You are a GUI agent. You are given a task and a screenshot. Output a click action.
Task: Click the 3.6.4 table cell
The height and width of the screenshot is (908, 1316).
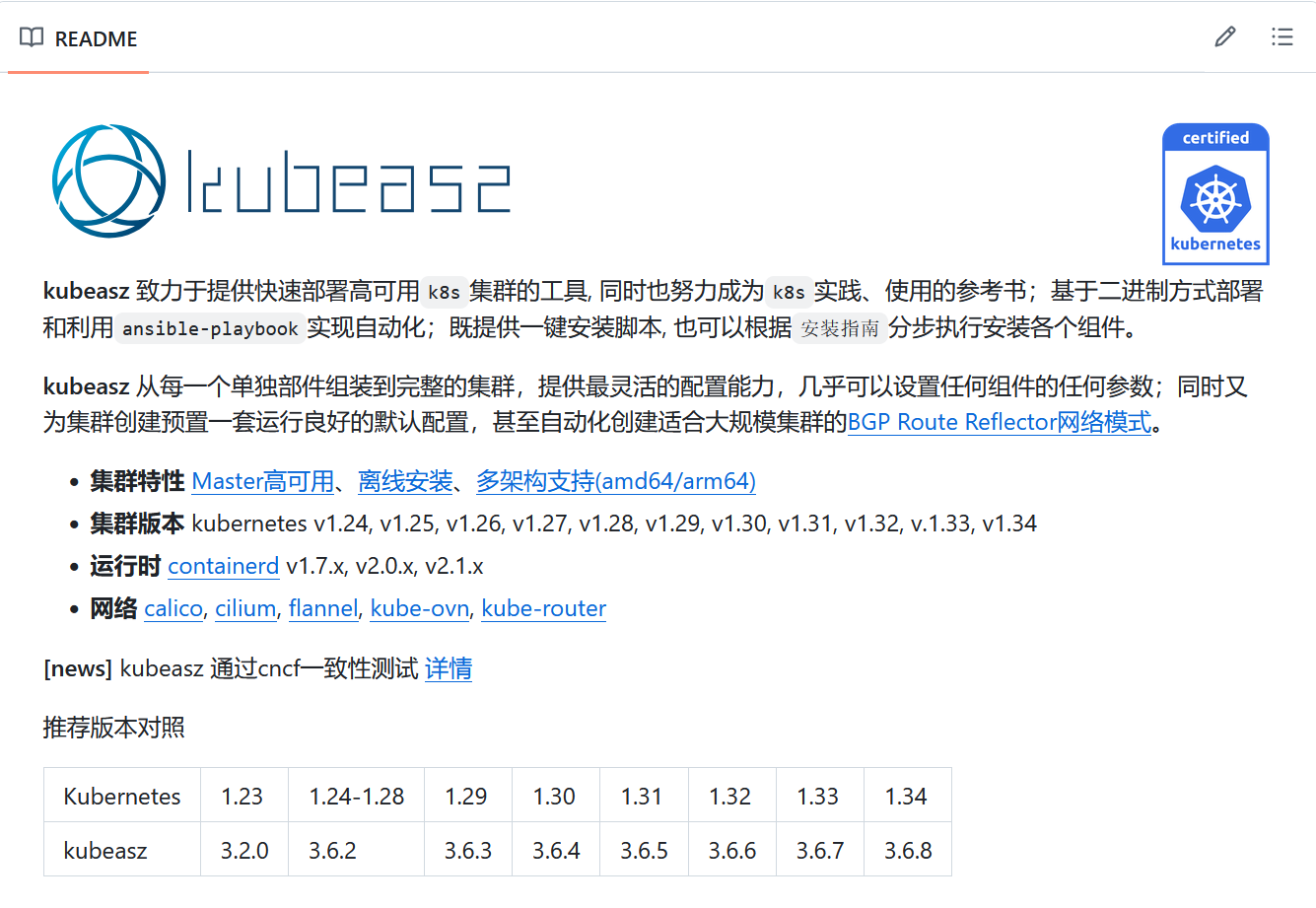click(x=556, y=850)
